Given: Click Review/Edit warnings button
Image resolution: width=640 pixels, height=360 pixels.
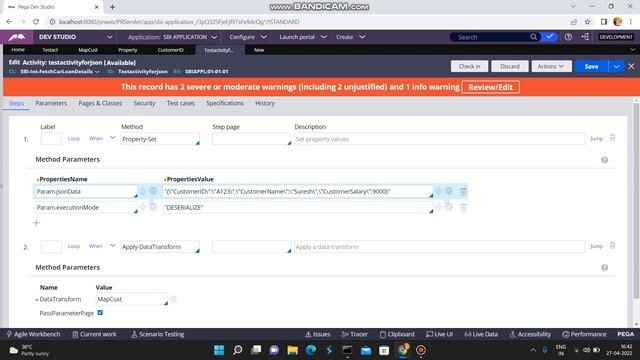Looking at the screenshot, I should tap(491, 87).
